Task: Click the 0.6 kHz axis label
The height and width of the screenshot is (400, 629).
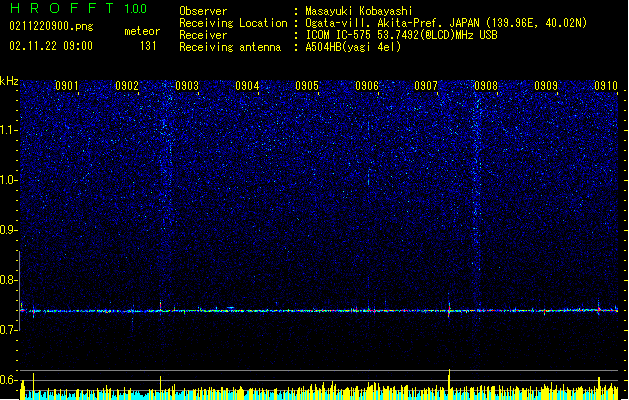Action: 9,380
